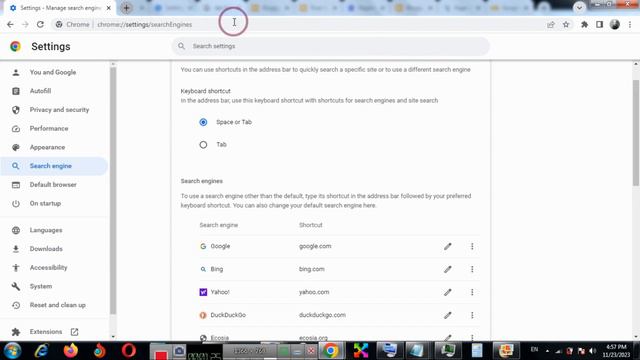Click the Google search engine name

point(220,246)
